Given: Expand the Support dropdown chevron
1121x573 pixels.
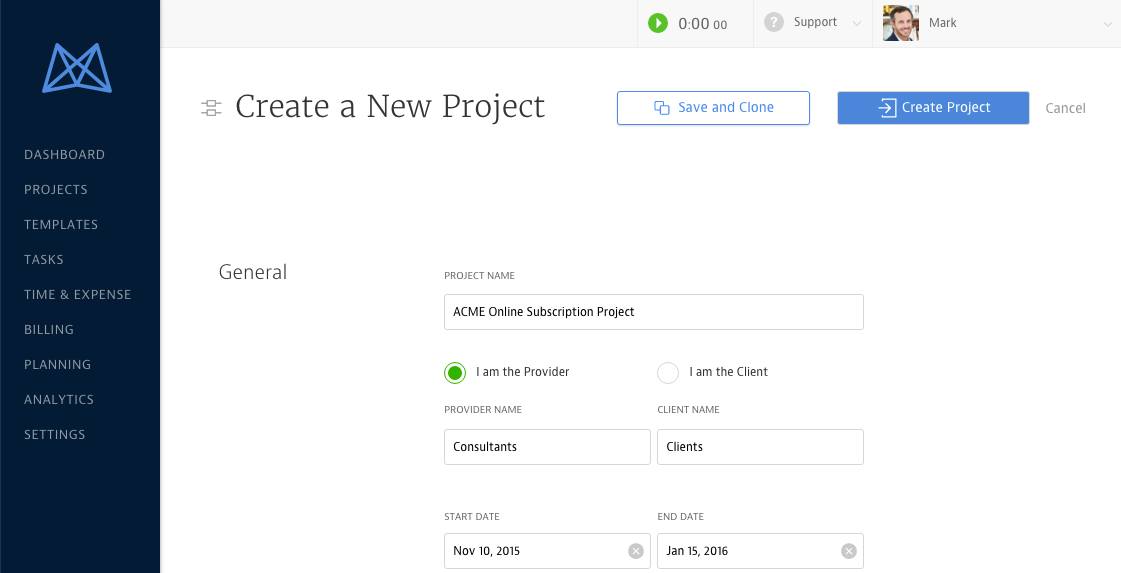Looking at the screenshot, I should pos(857,23).
